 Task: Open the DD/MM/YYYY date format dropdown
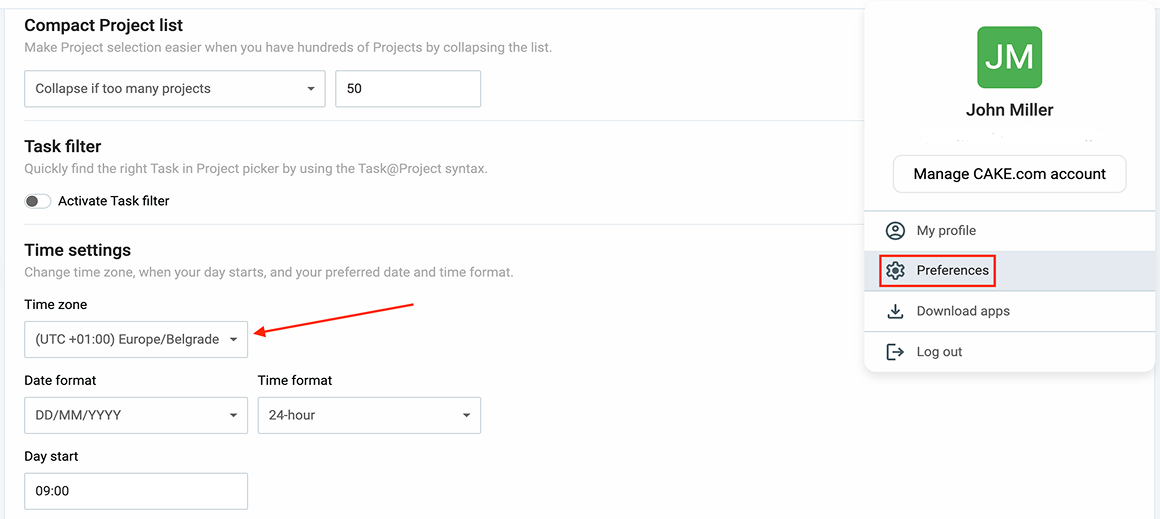(135, 415)
